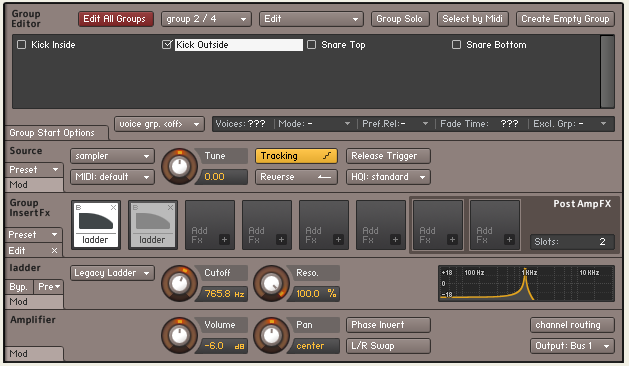The height and width of the screenshot is (366, 629).
Task: Toggle Edit All Groups button
Action: [x=116, y=19]
